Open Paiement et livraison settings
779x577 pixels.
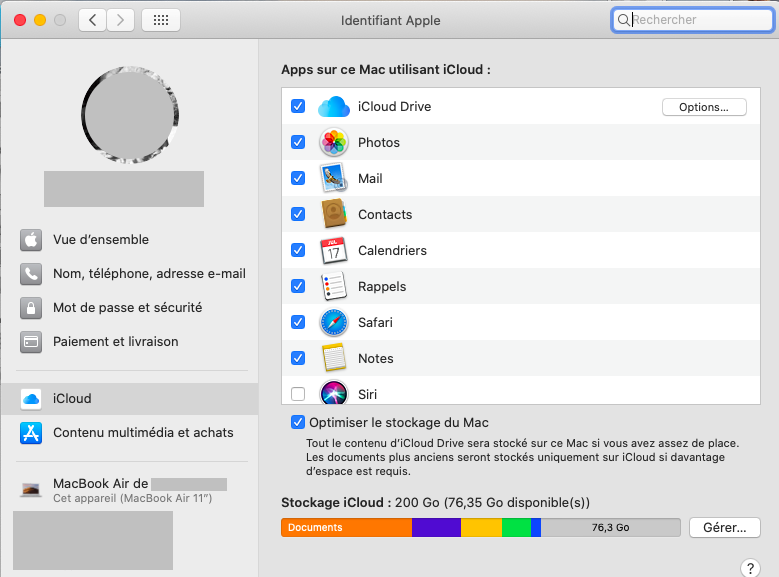pyautogui.click(x=115, y=342)
